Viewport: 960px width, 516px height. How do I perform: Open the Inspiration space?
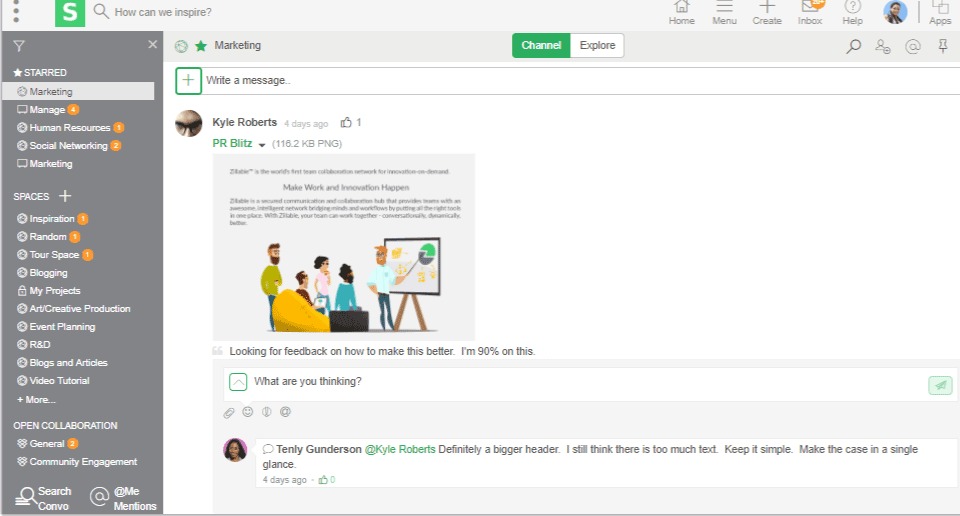click(x=52, y=219)
